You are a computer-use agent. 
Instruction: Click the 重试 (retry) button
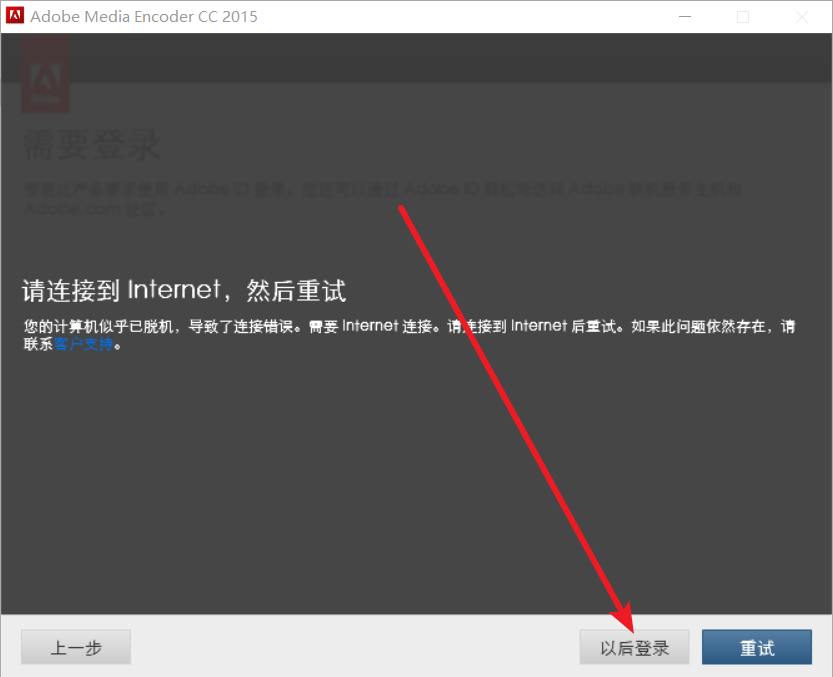point(756,647)
